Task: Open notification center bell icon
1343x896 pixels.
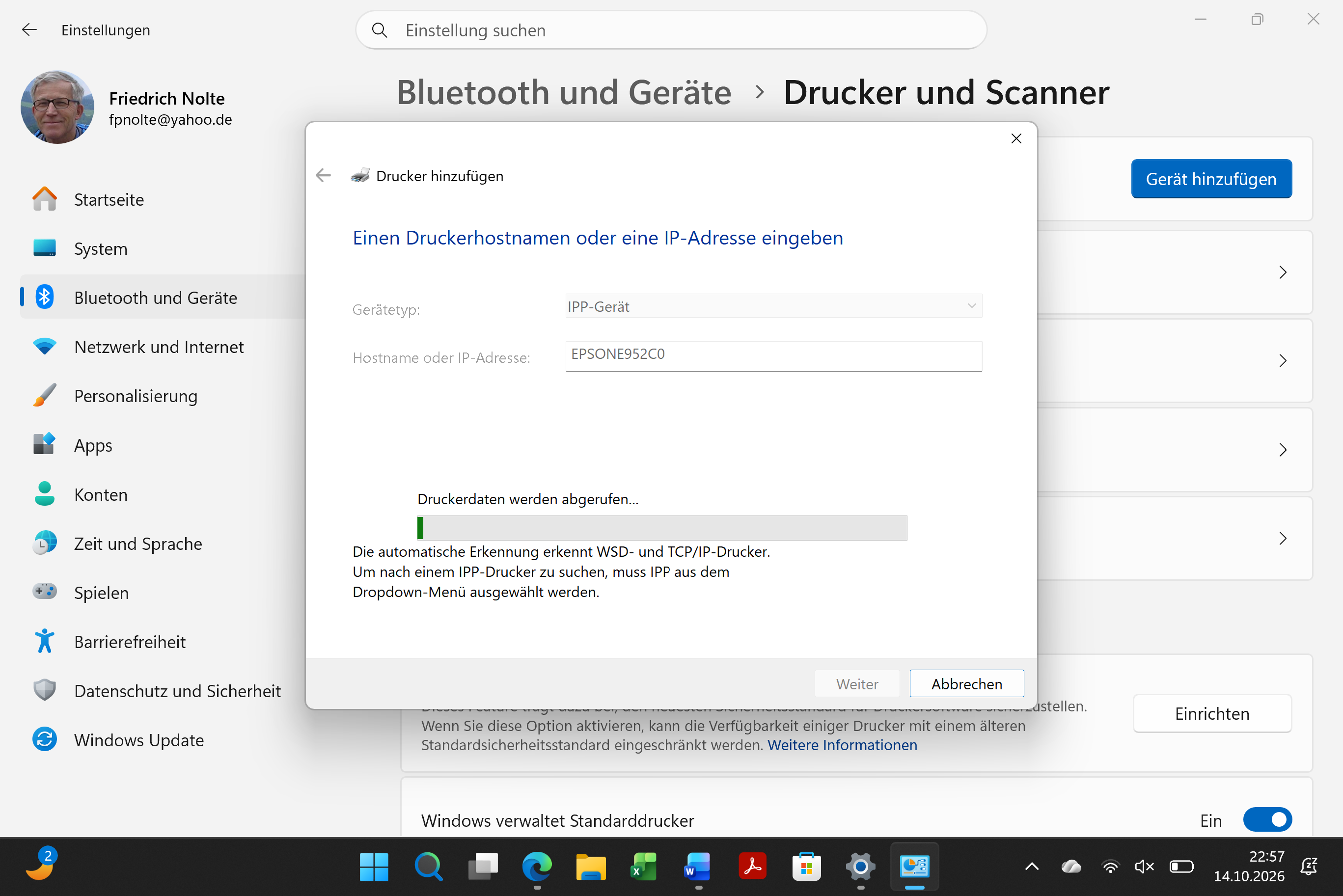Action: click(1309, 867)
